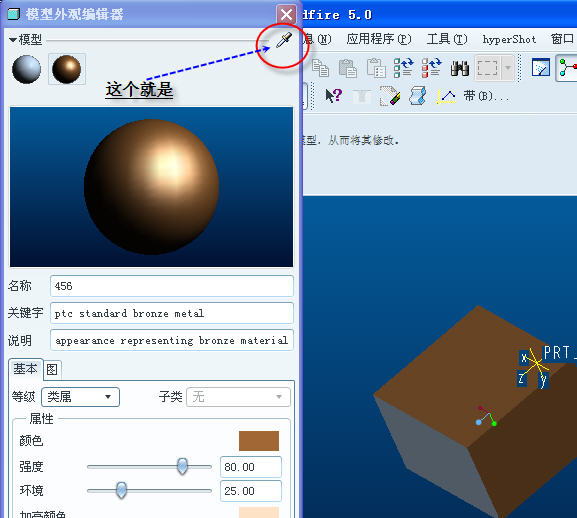Open the 加亮颜色 highlight color swatch
Screen dimensions: 577x518
[x=259, y=513]
